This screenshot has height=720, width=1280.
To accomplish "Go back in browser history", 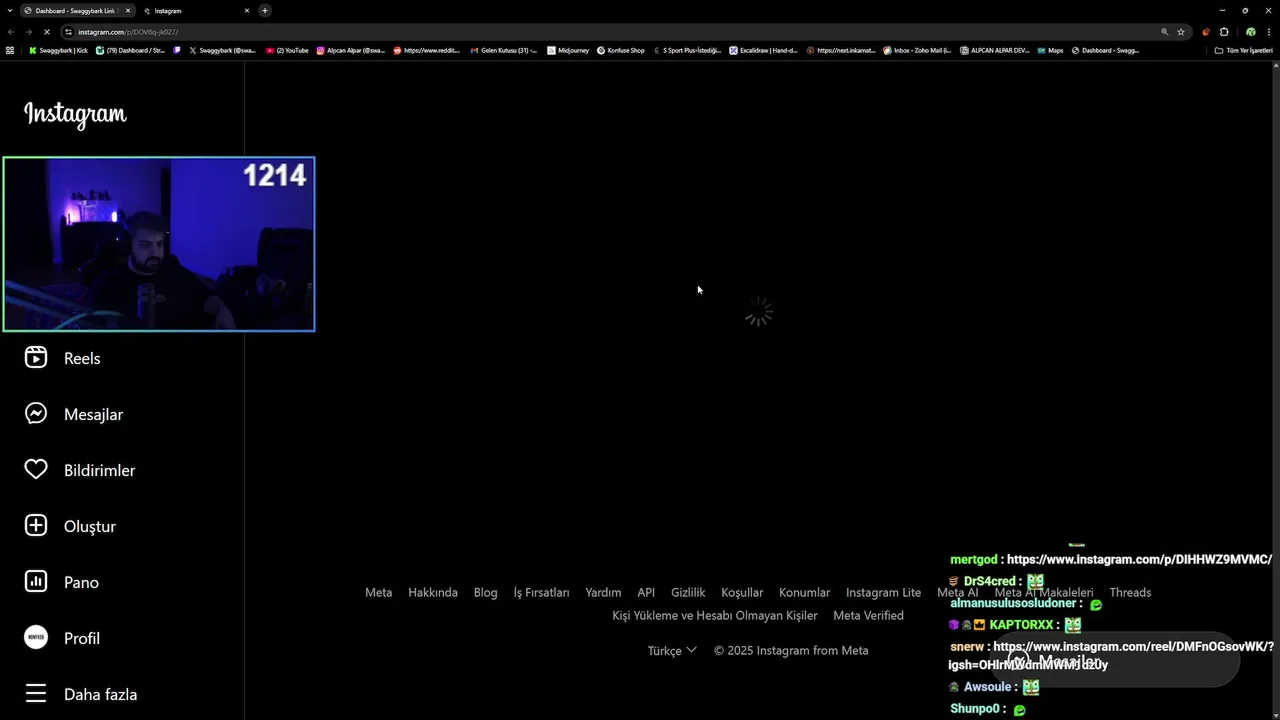I will 11,32.
